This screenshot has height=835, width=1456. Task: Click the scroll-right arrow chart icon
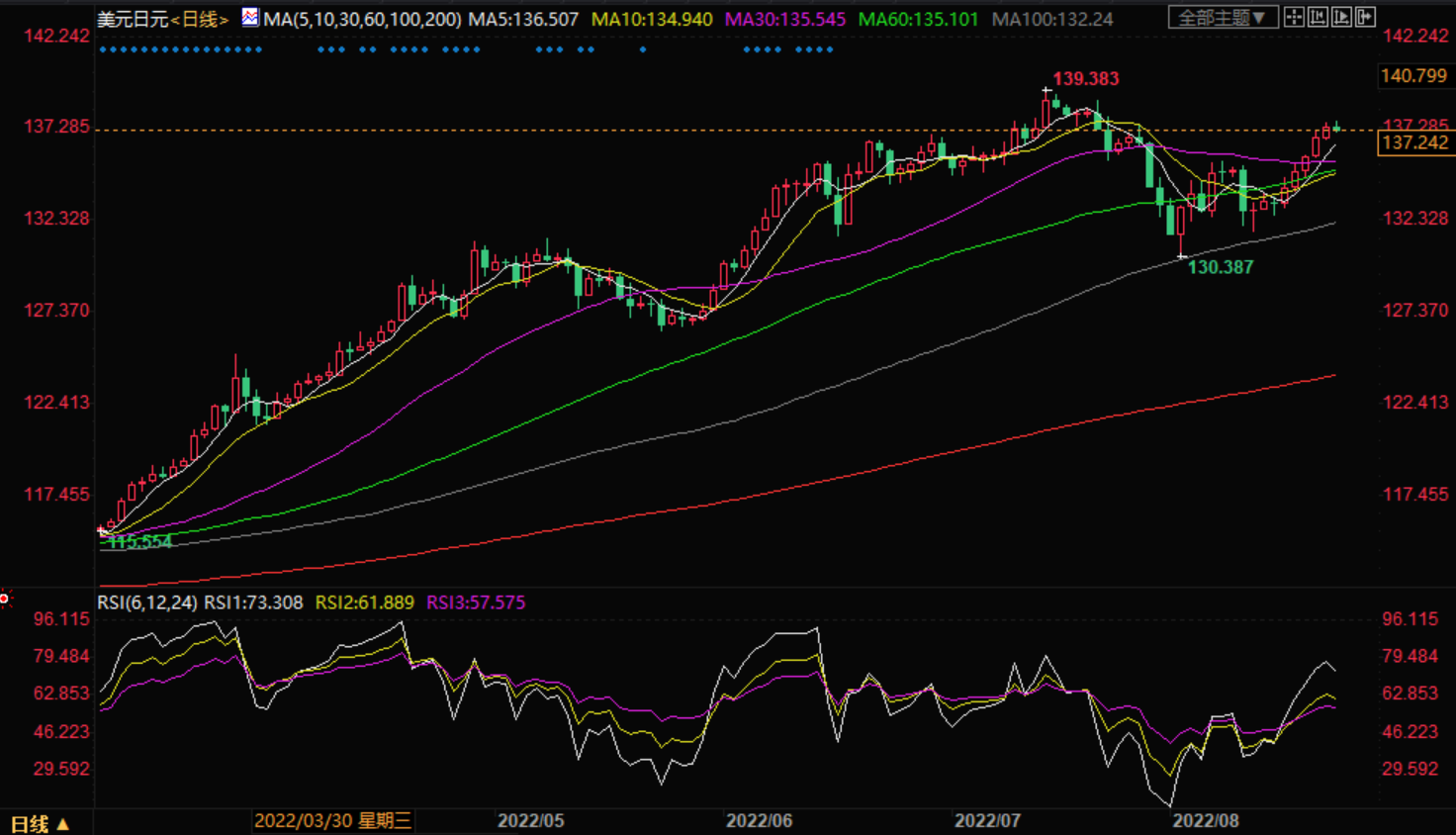click(1365, 17)
